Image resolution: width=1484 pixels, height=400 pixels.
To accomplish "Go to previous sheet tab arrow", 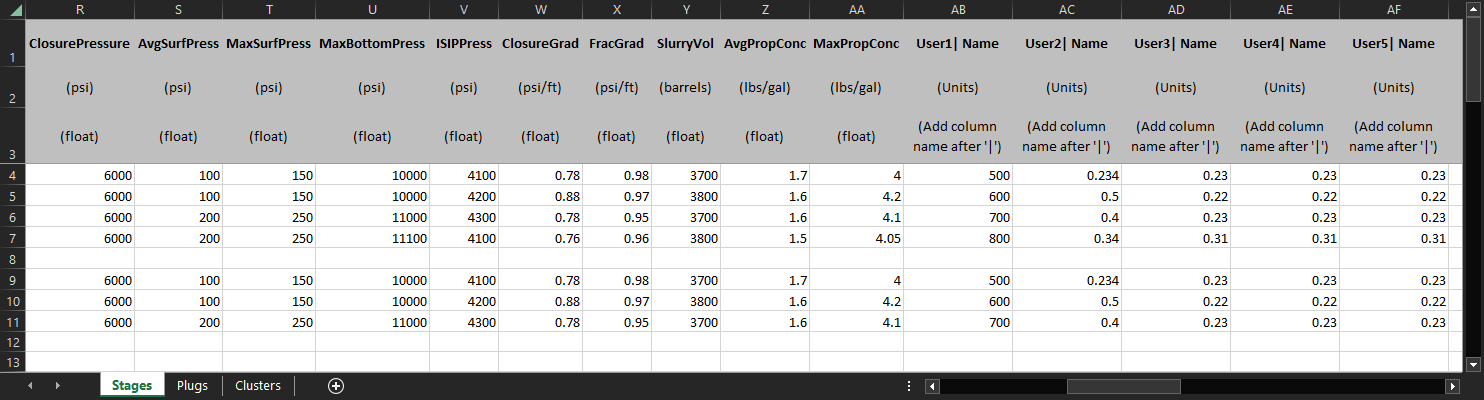I will (30, 386).
